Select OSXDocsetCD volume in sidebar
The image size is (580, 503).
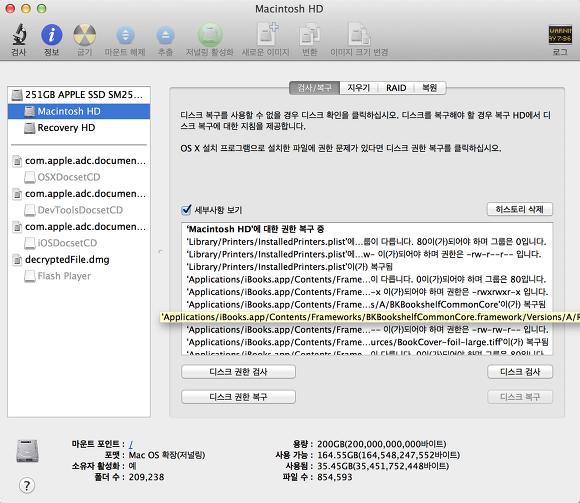pos(79,177)
